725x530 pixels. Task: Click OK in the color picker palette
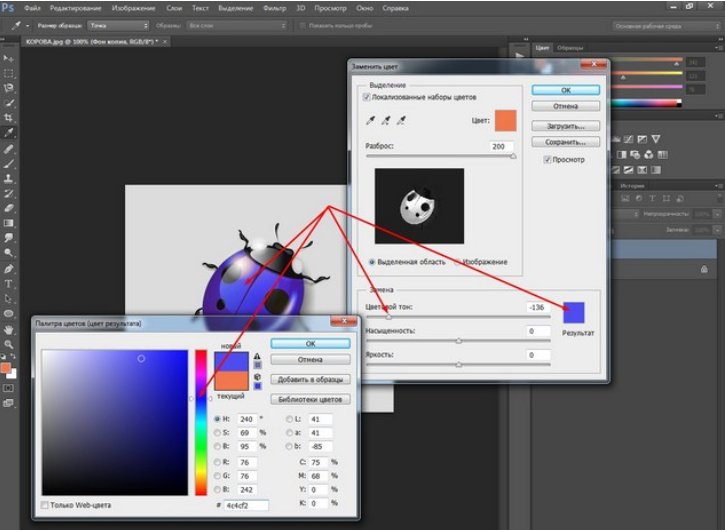coord(310,344)
